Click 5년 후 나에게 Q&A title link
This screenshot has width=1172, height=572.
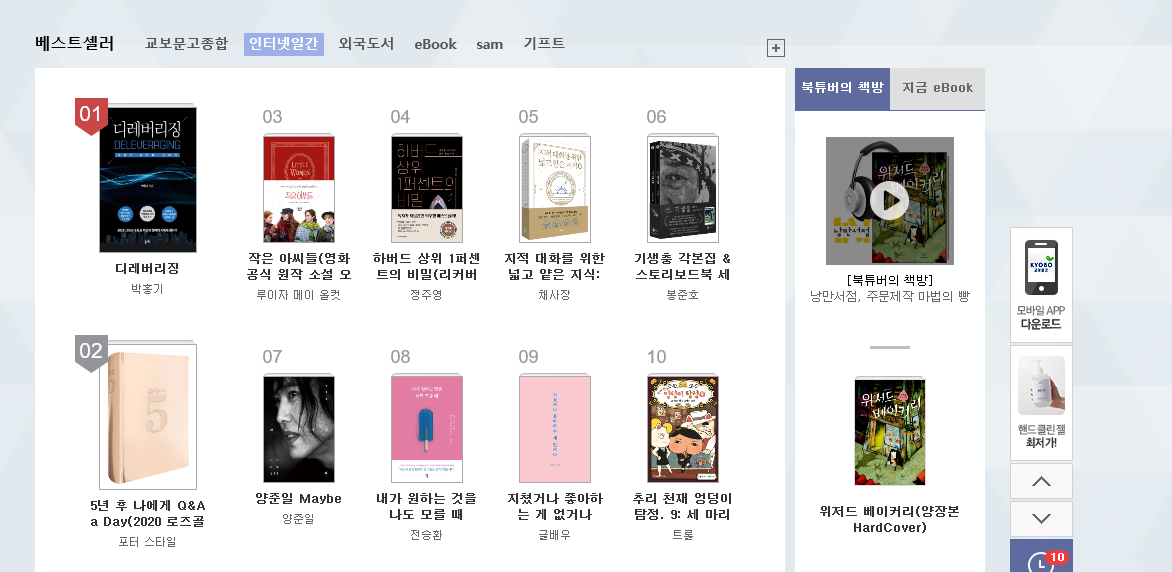coord(147,513)
